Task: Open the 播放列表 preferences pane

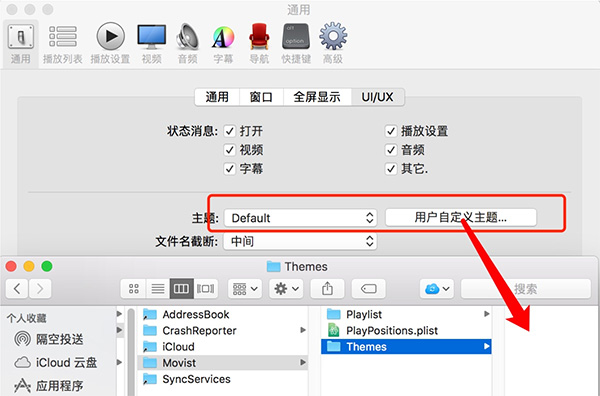Action: pyautogui.click(x=63, y=43)
